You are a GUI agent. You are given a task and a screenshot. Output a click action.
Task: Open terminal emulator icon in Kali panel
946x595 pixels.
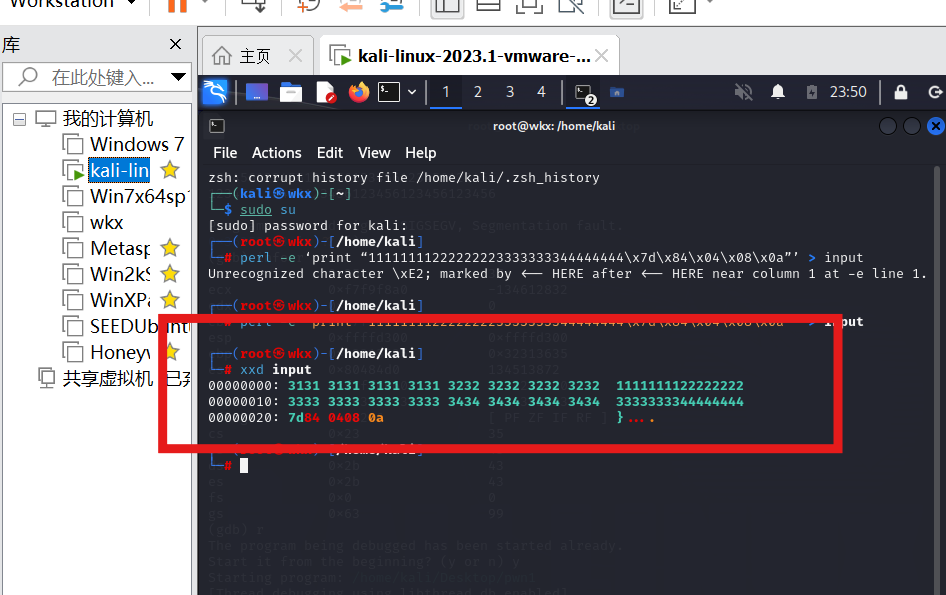[389, 92]
